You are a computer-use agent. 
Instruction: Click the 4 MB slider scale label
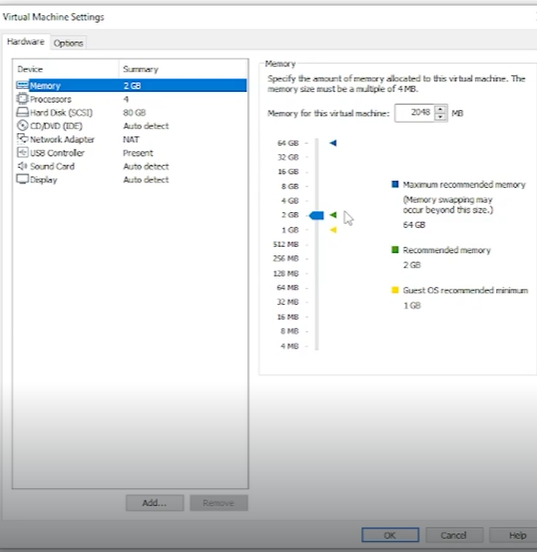tap(289, 346)
